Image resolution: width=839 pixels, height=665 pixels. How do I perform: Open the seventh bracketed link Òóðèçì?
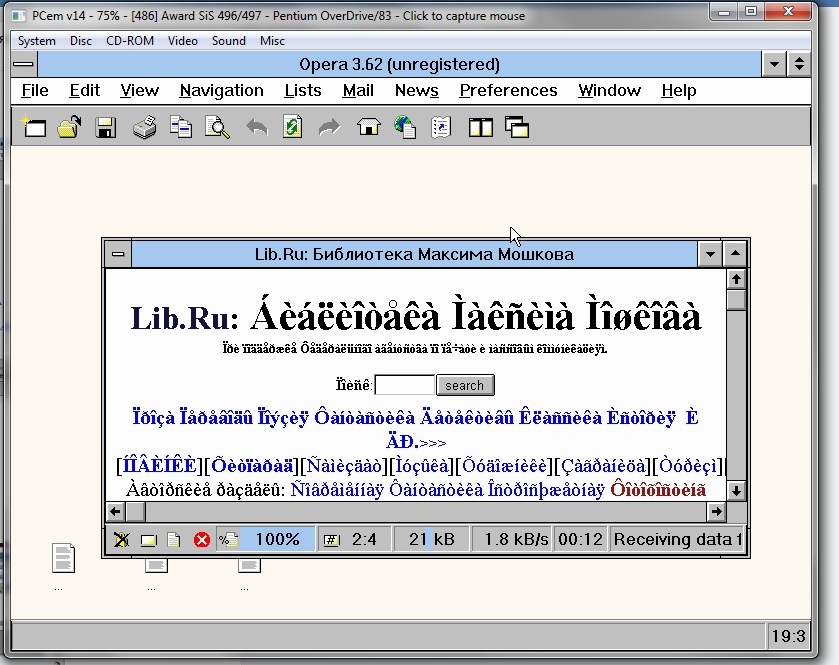coord(688,465)
